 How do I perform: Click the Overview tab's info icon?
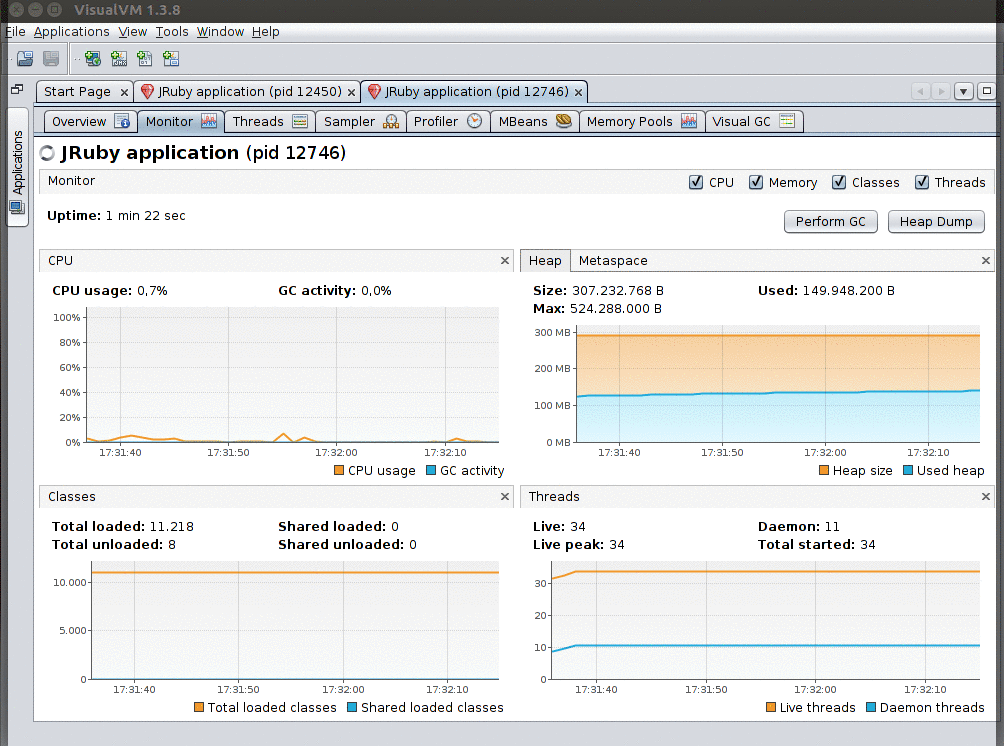point(122,121)
